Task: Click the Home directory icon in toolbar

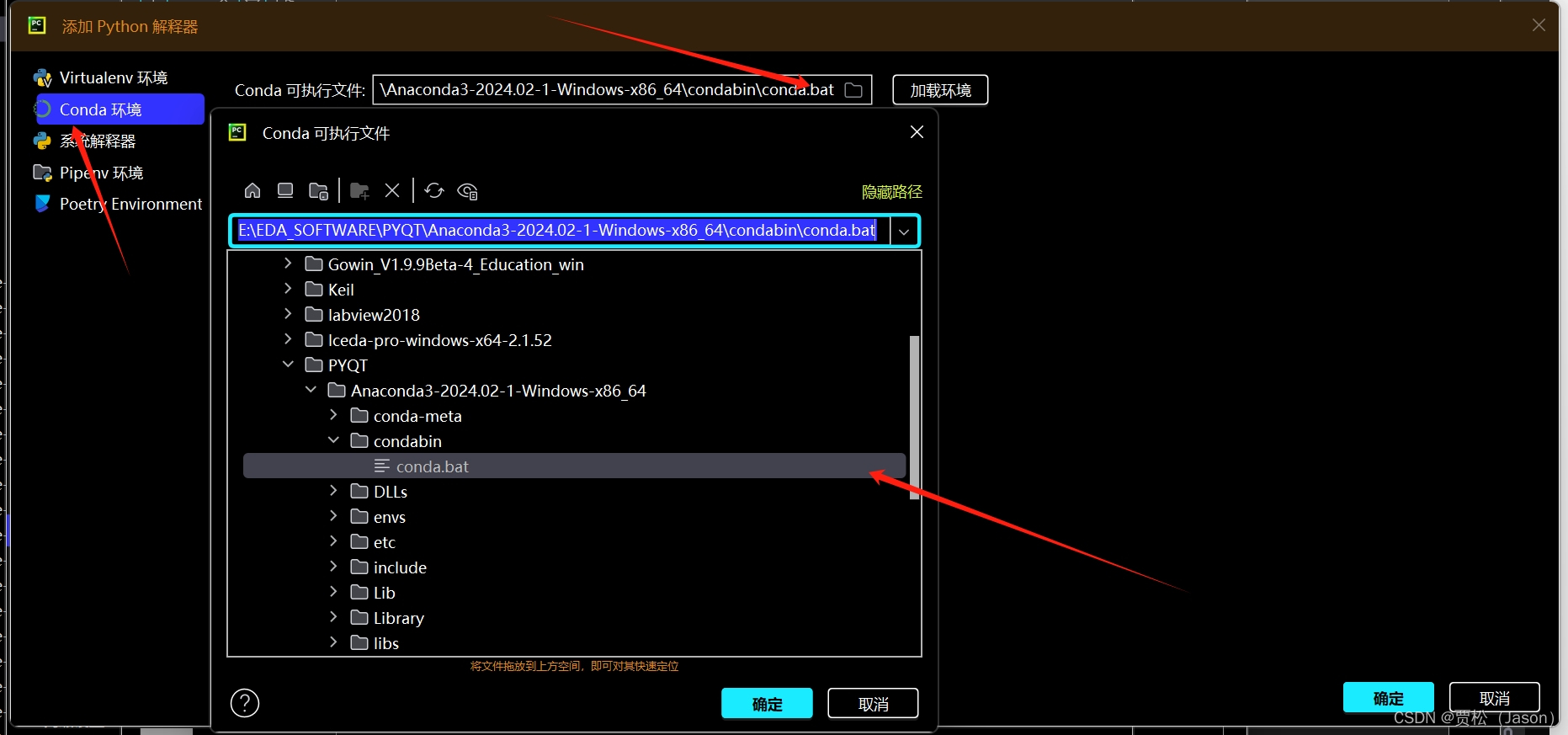Action: [x=252, y=191]
